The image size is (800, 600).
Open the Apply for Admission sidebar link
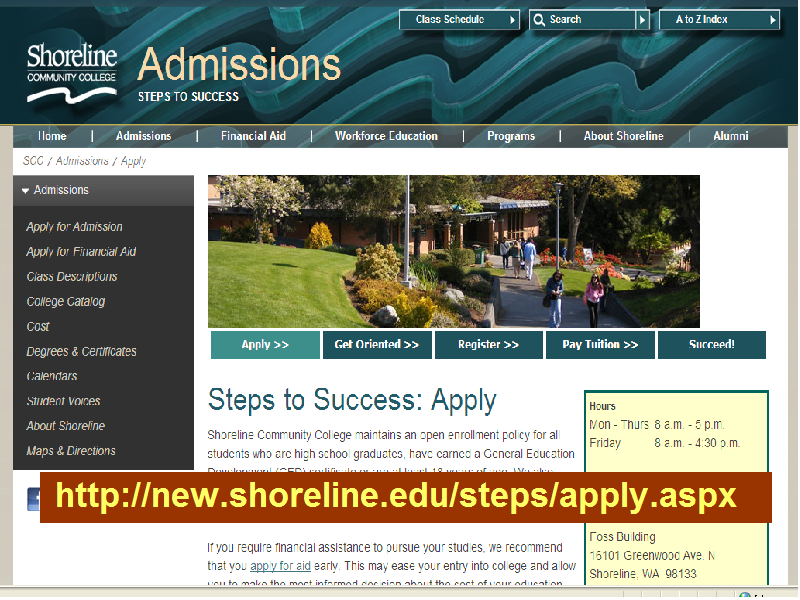[74, 227]
